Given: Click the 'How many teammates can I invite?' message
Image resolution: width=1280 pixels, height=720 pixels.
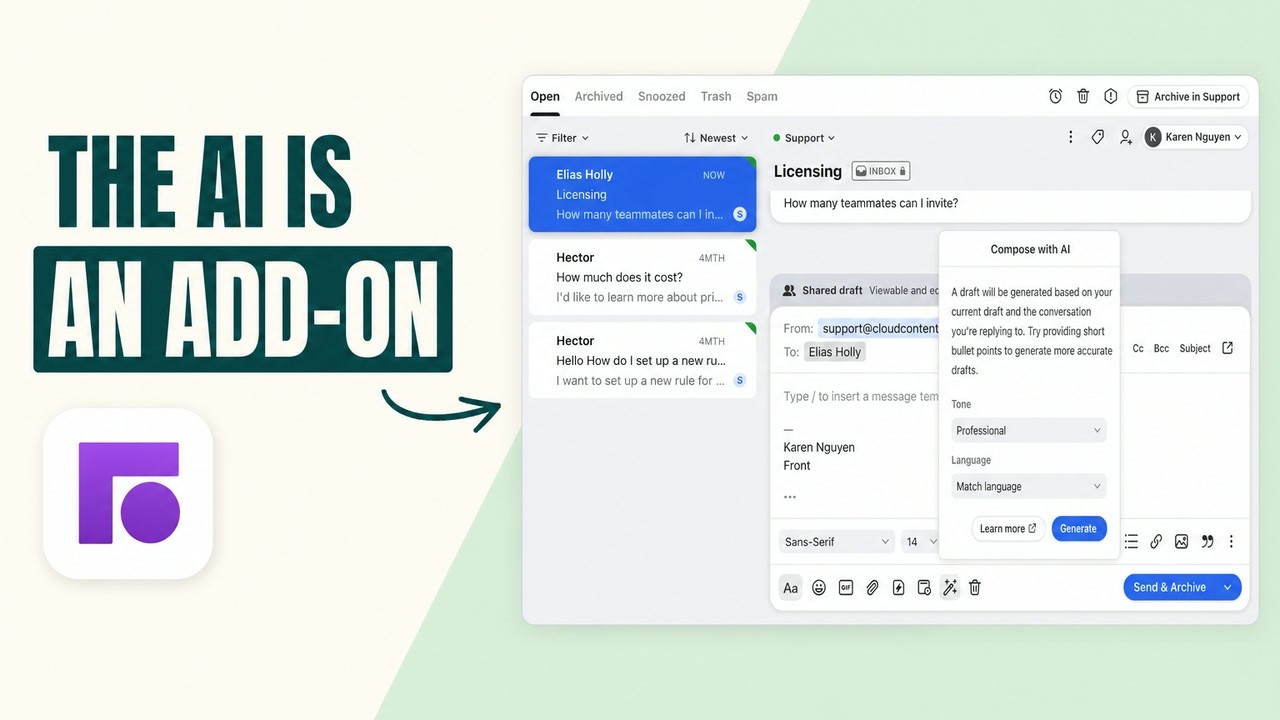Looking at the screenshot, I should 871,203.
